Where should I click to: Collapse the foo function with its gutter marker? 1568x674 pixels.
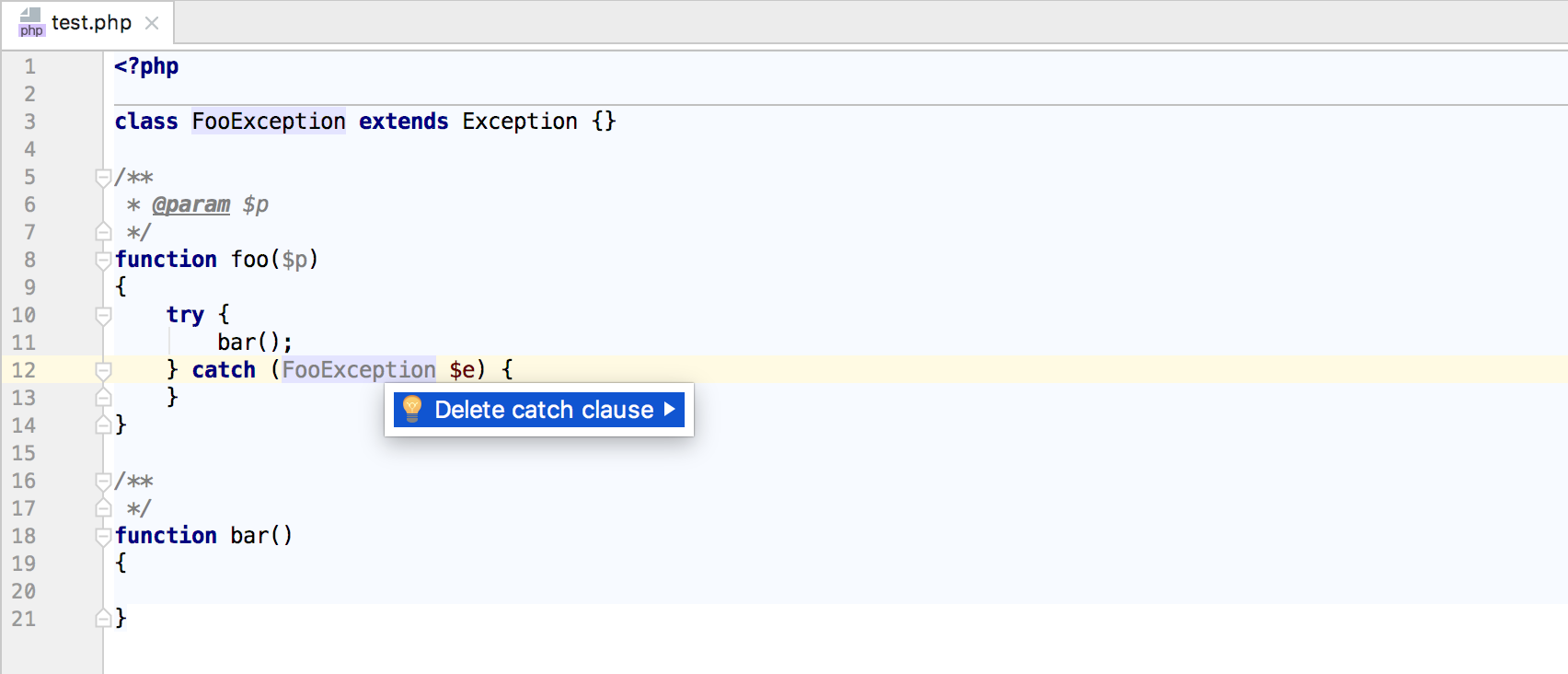click(103, 260)
